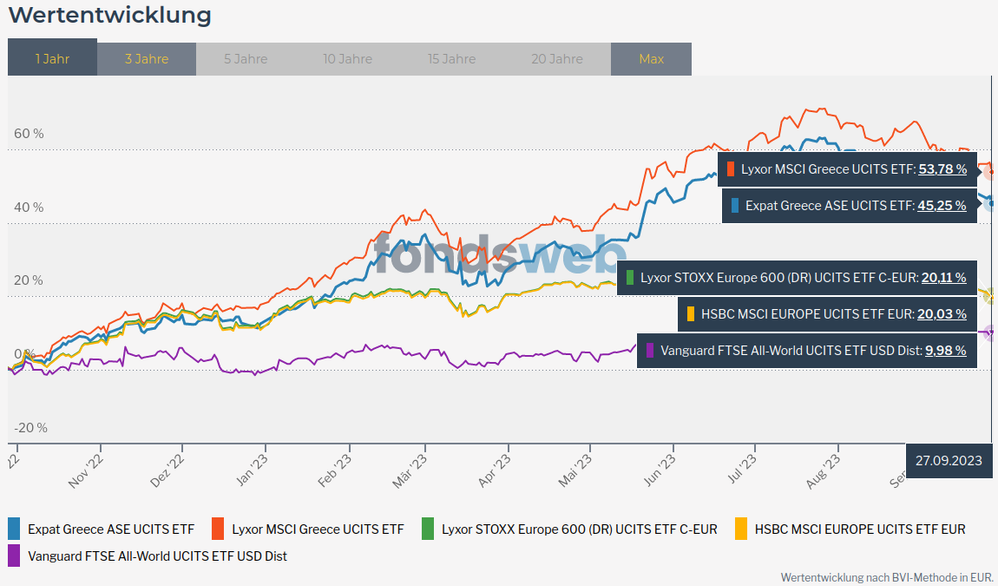
Task: Click the HSBC MSCI EUROPE legend label
Action: pyautogui.click(x=860, y=528)
